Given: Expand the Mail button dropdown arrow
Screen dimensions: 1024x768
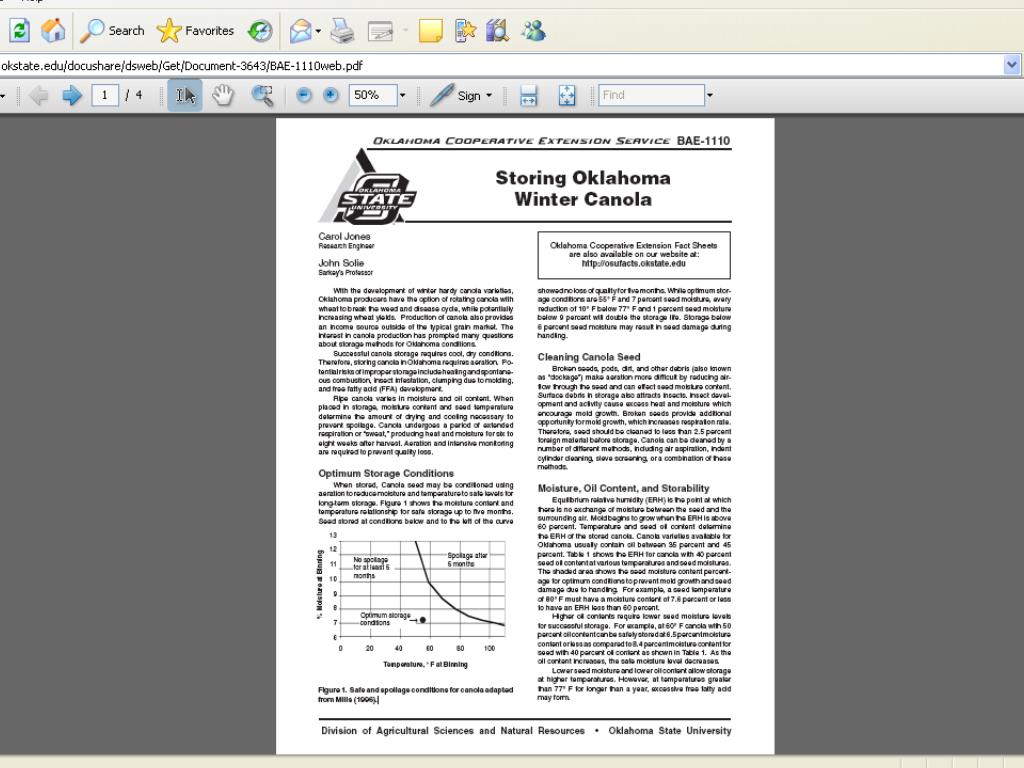Looking at the screenshot, I should (318, 31).
